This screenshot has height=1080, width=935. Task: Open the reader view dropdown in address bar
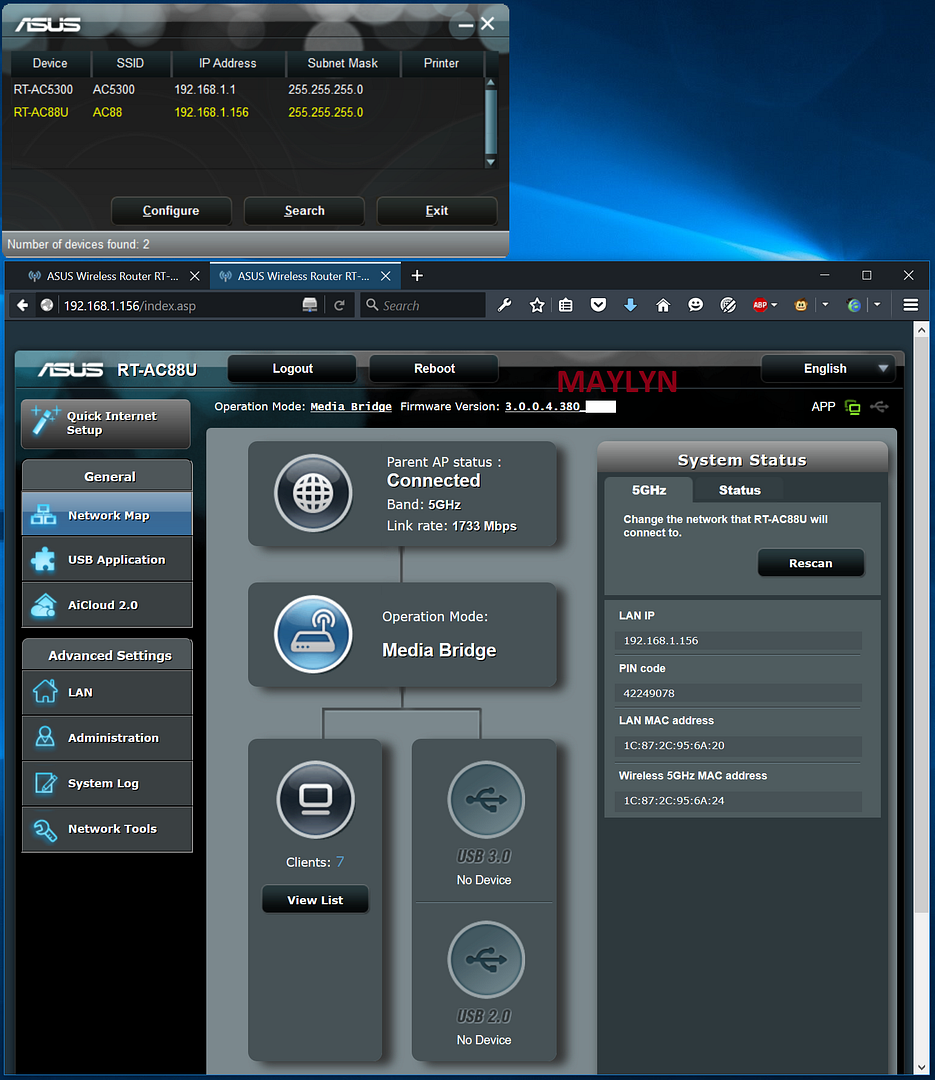click(310, 305)
